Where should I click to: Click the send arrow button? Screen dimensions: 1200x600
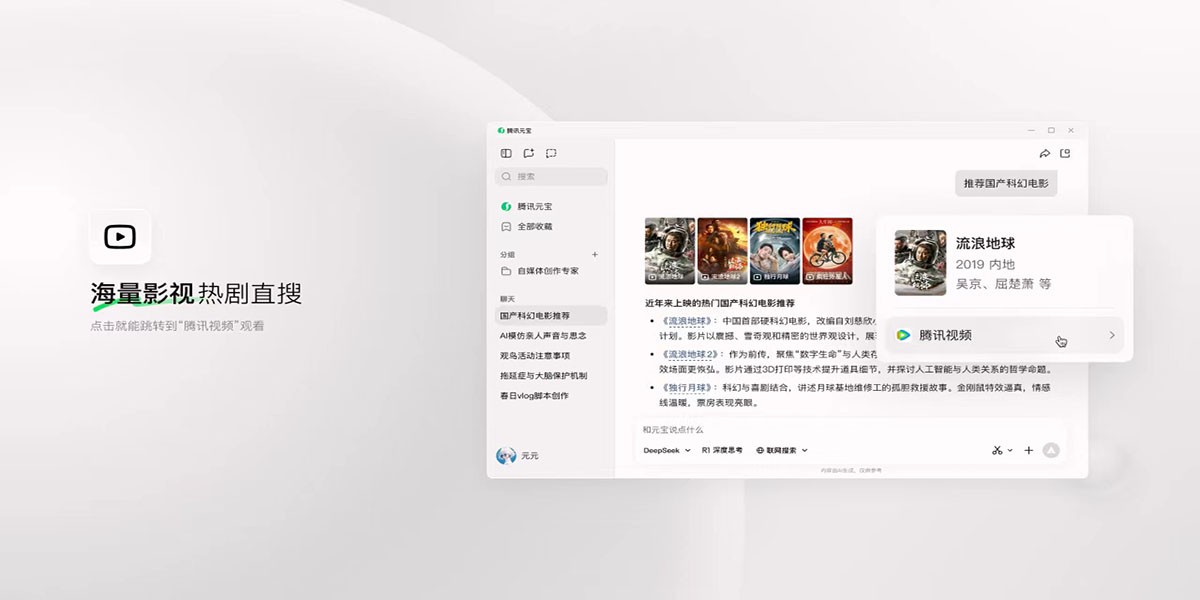click(1050, 451)
